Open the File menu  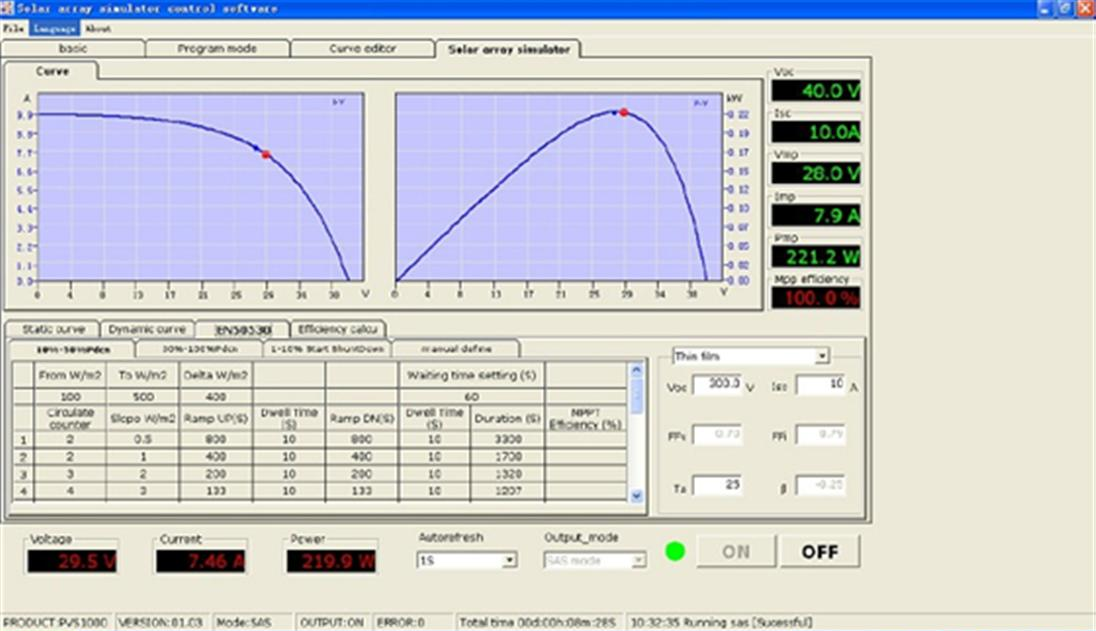12,29
